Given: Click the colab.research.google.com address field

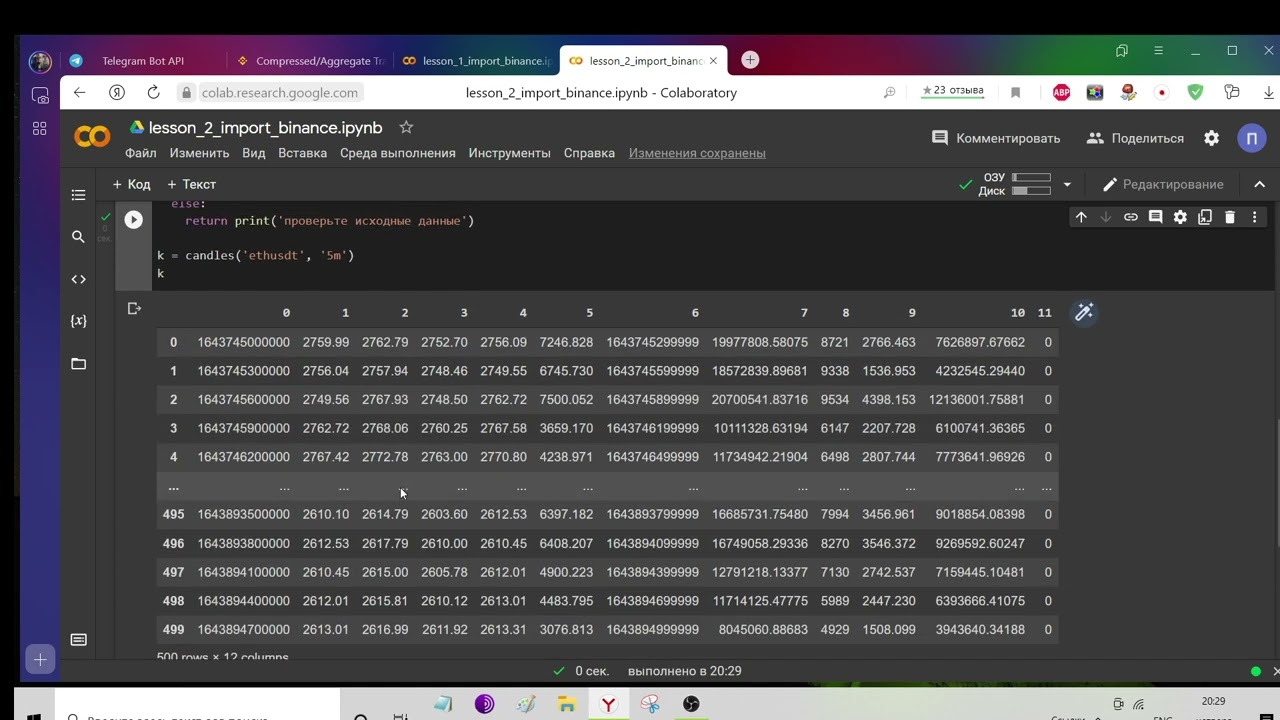Looking at the screenshot, I should (279, 92).
